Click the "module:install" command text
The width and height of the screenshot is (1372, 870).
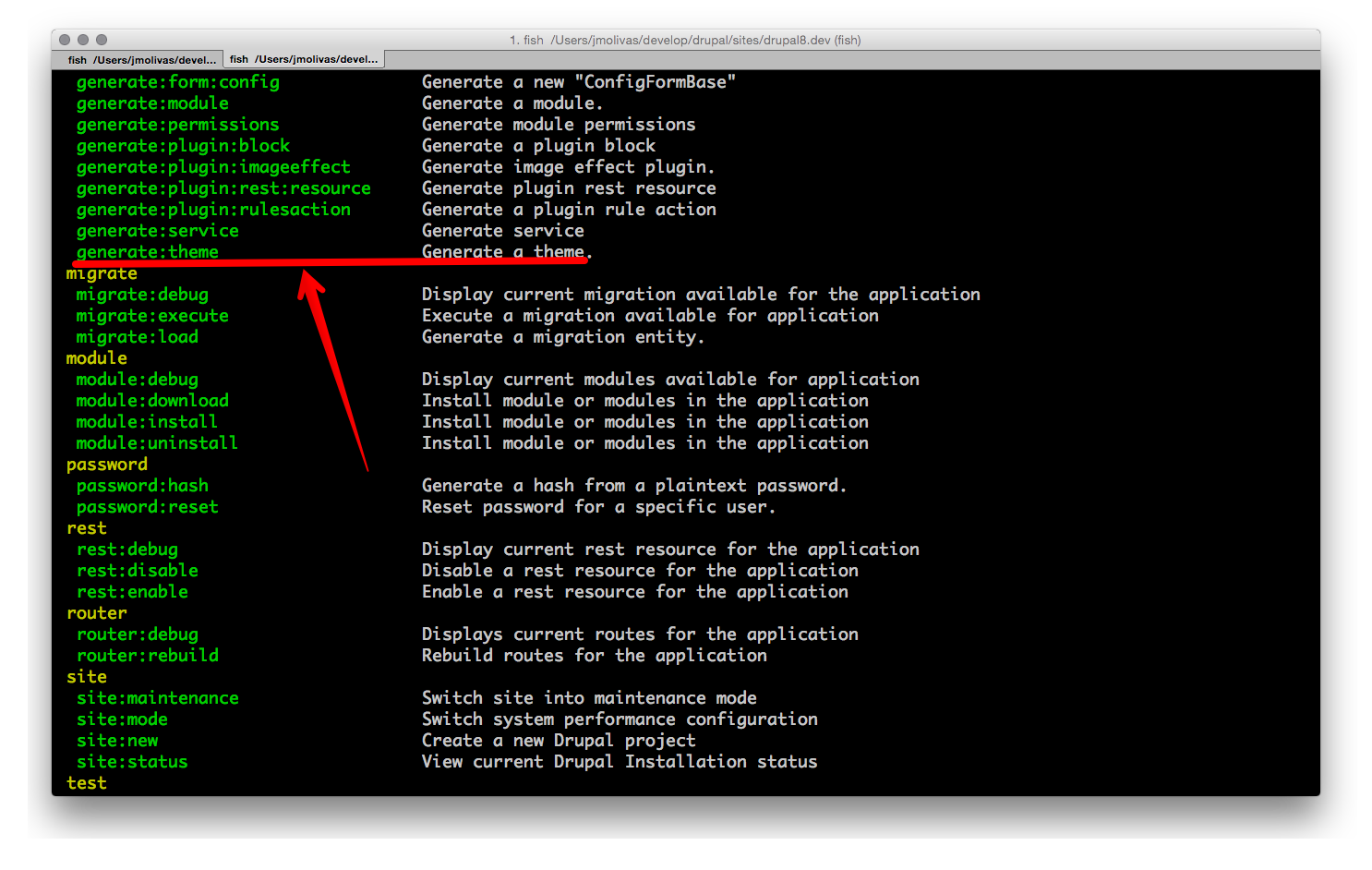click(148, 422)
